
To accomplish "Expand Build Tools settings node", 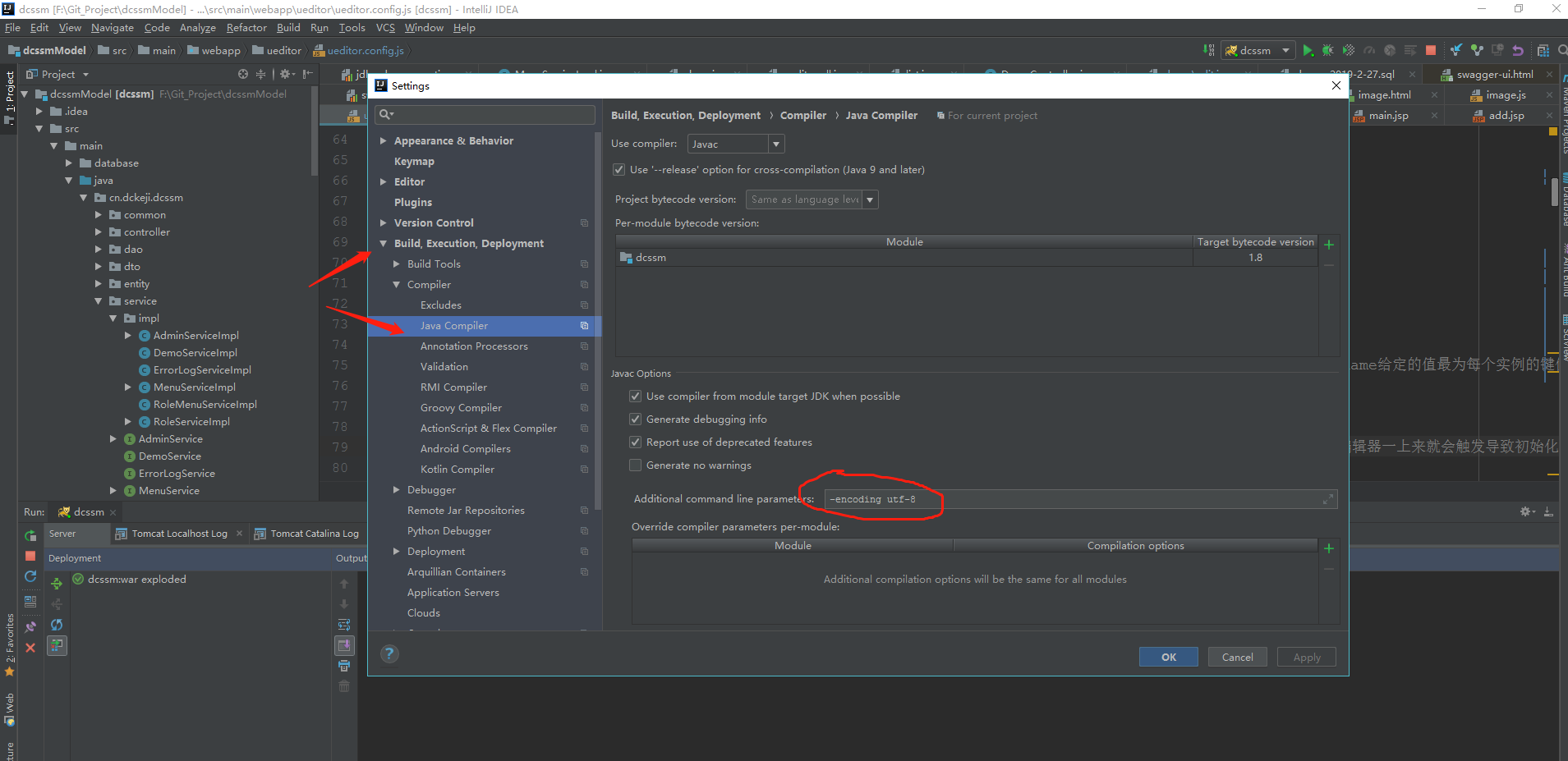I will coord(396,264).
